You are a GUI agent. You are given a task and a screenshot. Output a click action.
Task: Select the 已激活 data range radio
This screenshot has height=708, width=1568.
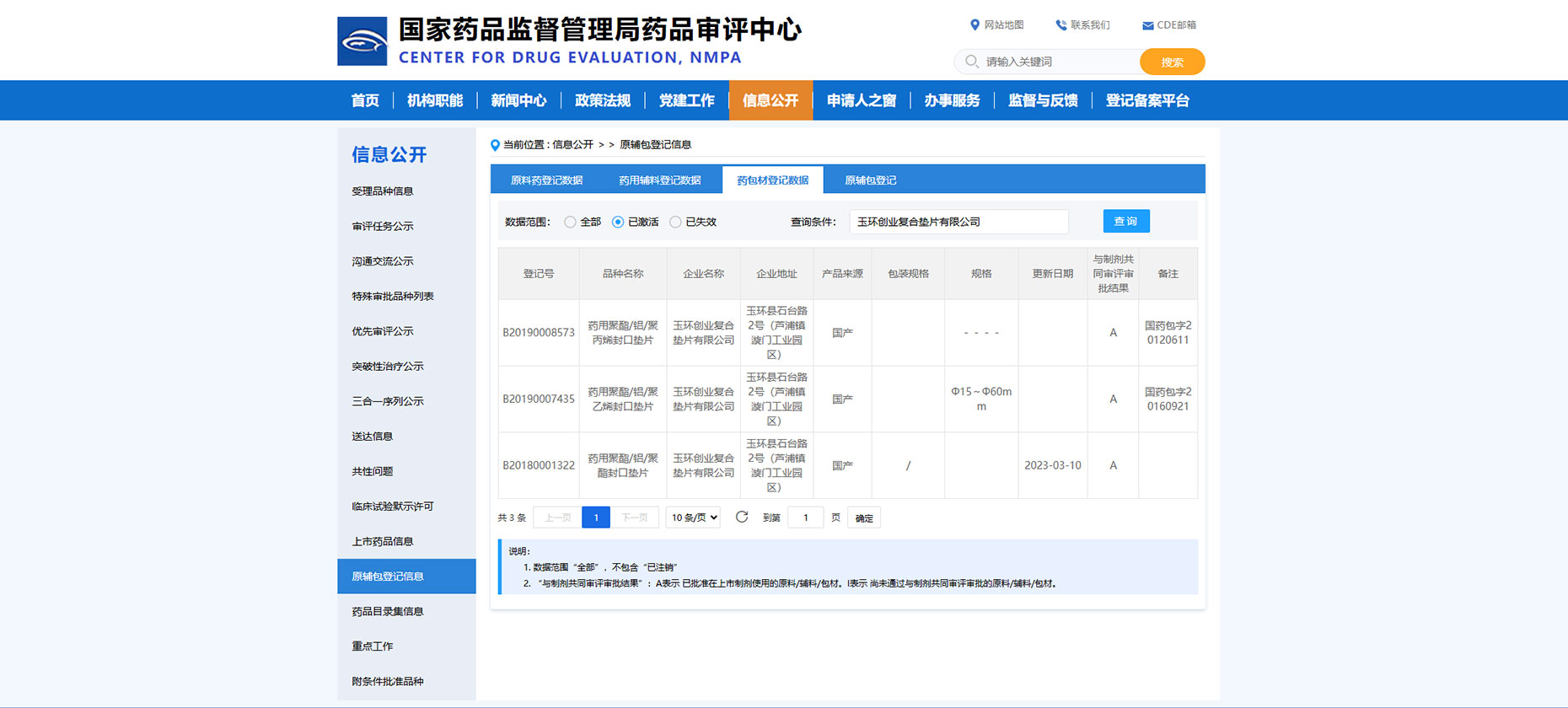click(x=618, y=222)
